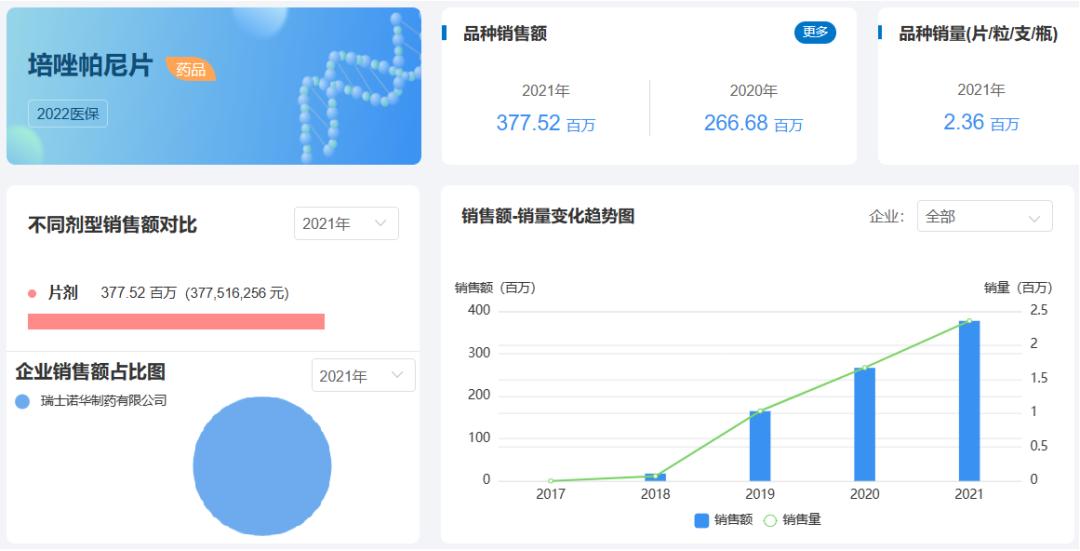Click the 2022医保 label badge

click(68, 114)
